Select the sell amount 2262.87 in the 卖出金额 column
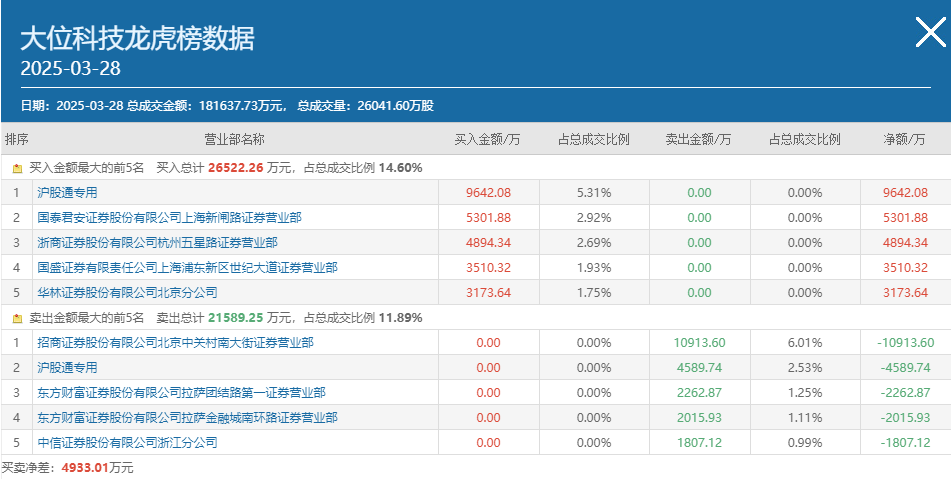This screenshot has width=951, height=479. [x=699, y=393]
